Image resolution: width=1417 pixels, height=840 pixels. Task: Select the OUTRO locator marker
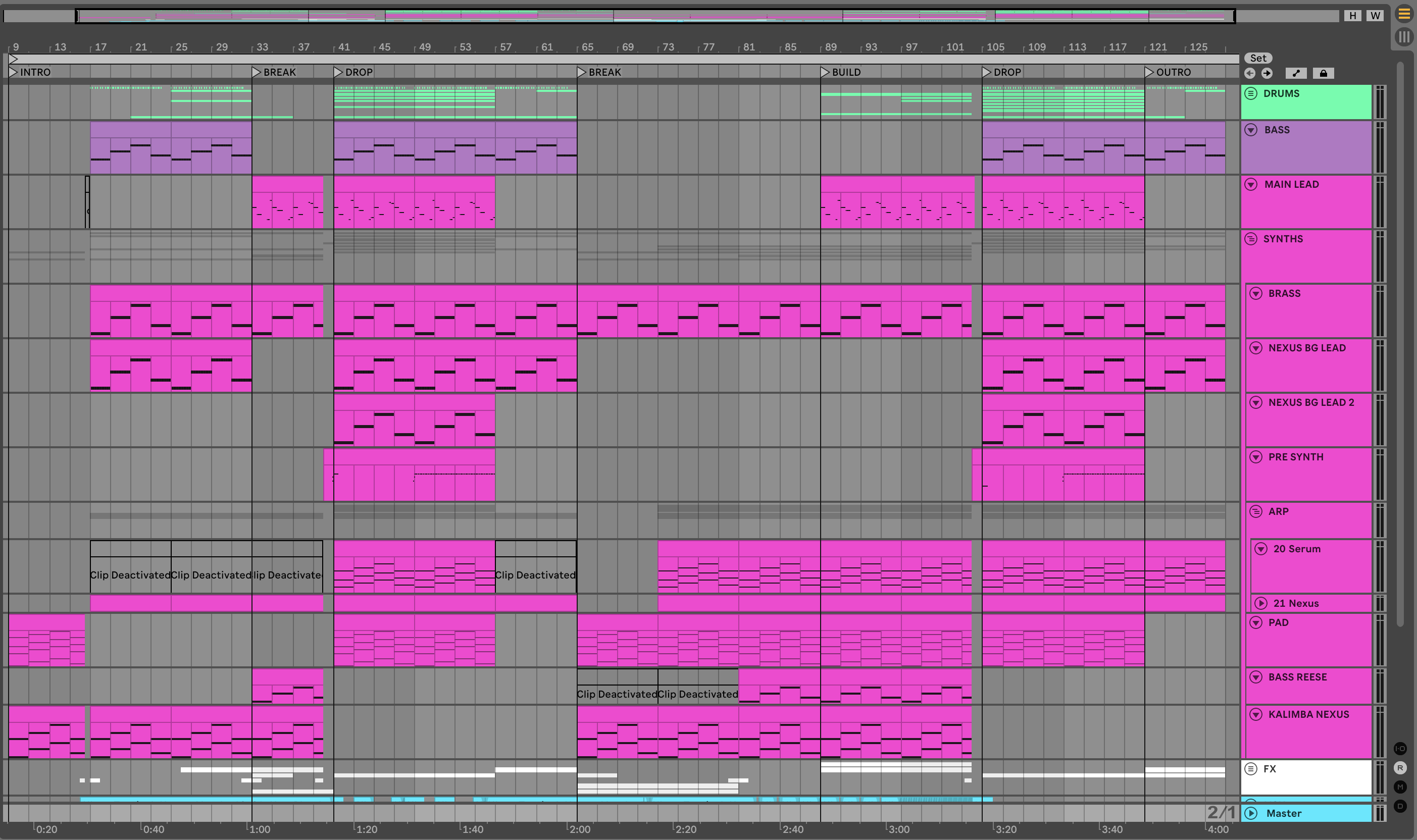coord(1149,73)
